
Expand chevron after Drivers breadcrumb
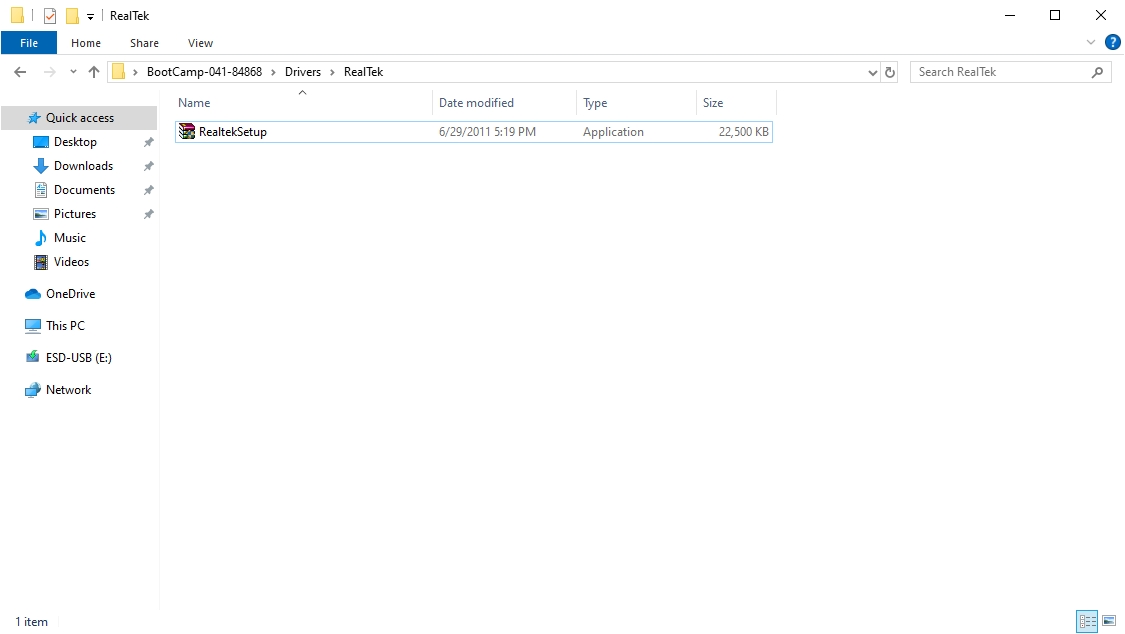point(332,72)
